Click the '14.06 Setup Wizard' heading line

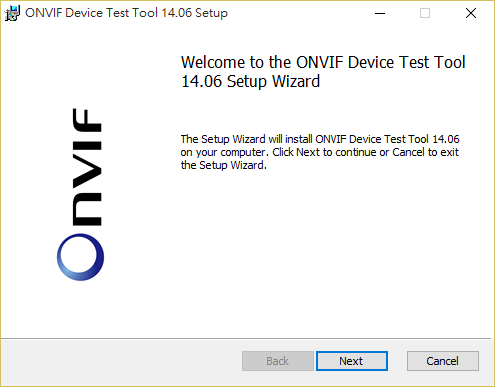tap(250, 81)
